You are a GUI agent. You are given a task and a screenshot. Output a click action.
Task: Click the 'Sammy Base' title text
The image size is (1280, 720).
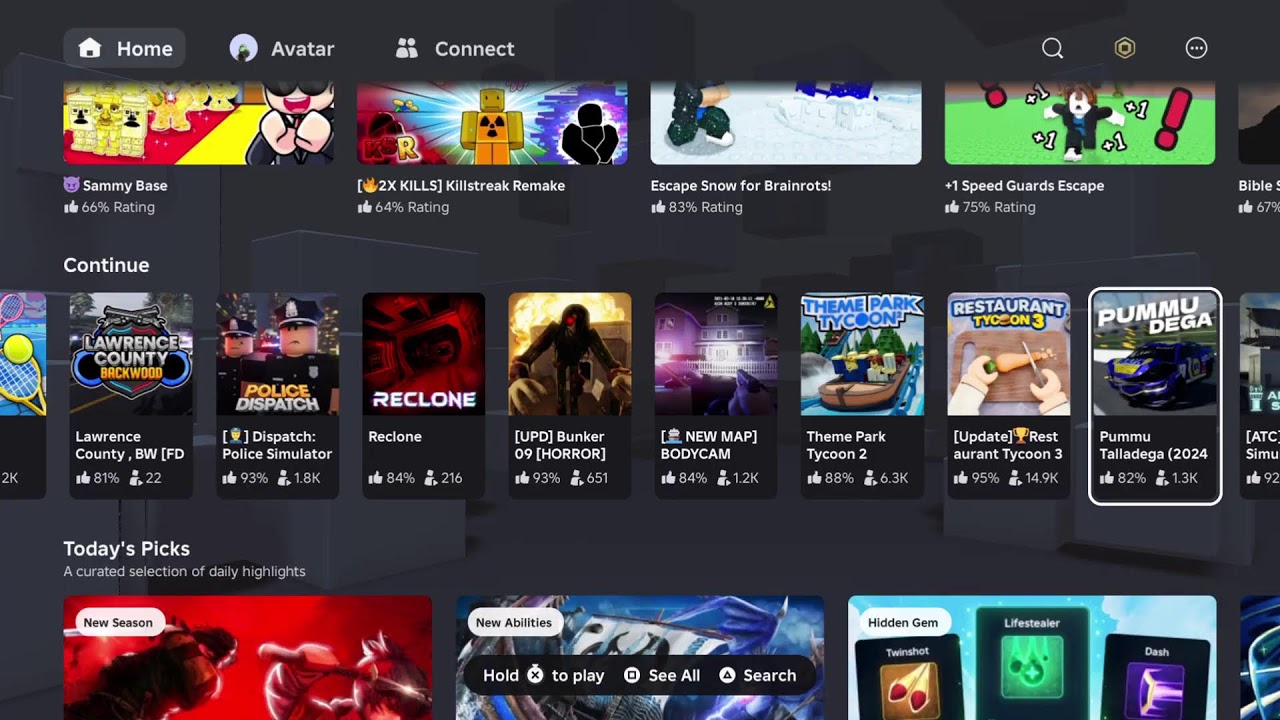click(125, 186)
